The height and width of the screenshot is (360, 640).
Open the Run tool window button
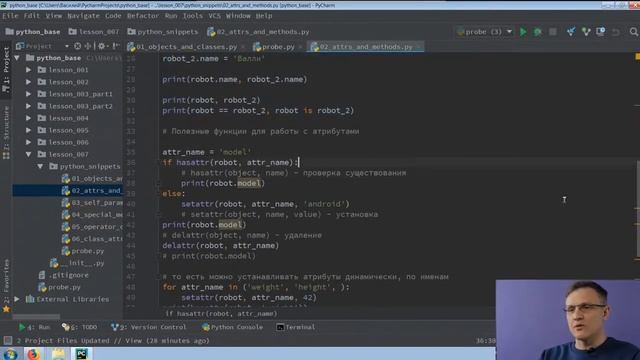tap(34, 327)
